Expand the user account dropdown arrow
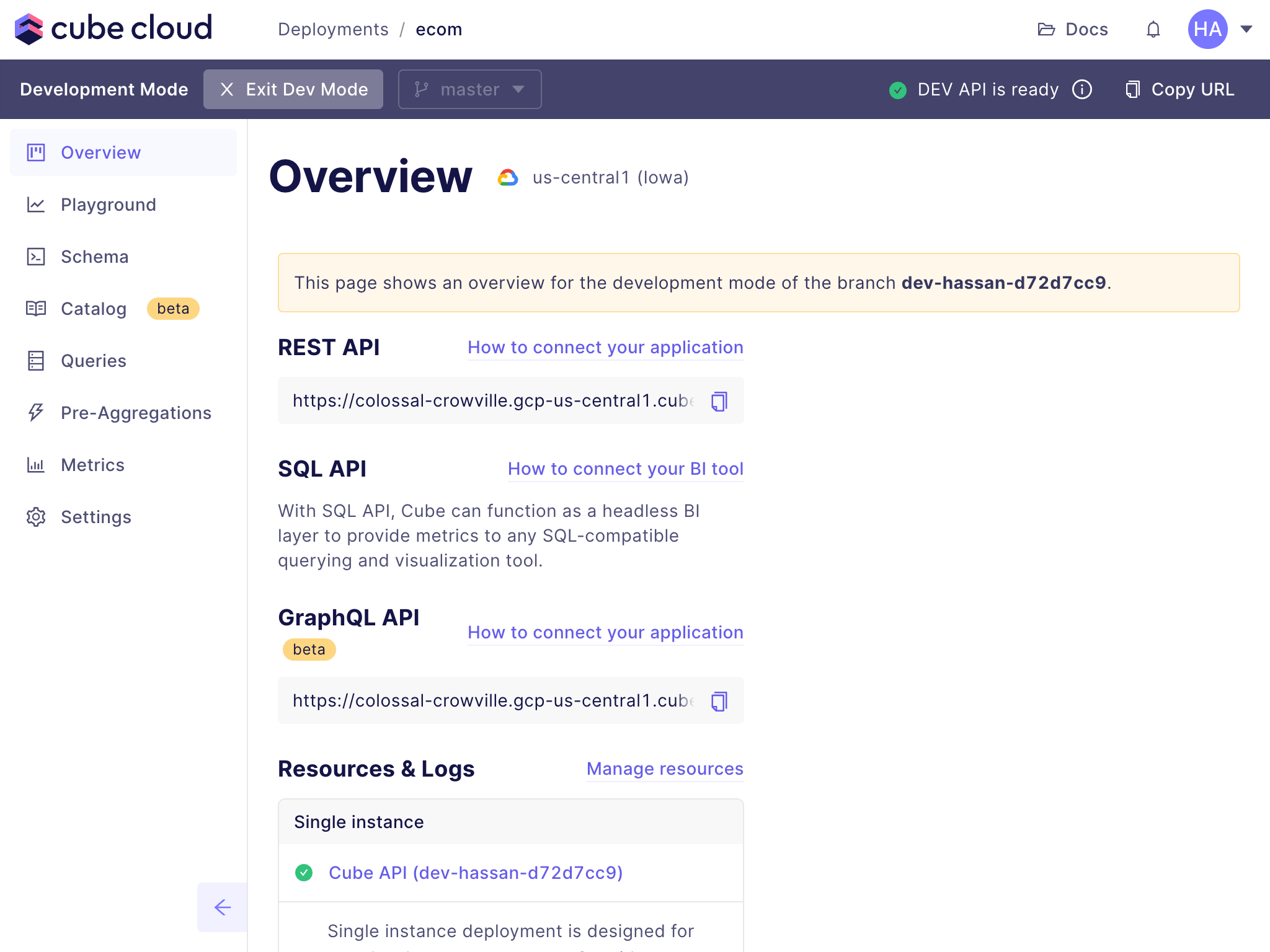Viewport: 1270px width, 952px height. [x=1246, y=29]
